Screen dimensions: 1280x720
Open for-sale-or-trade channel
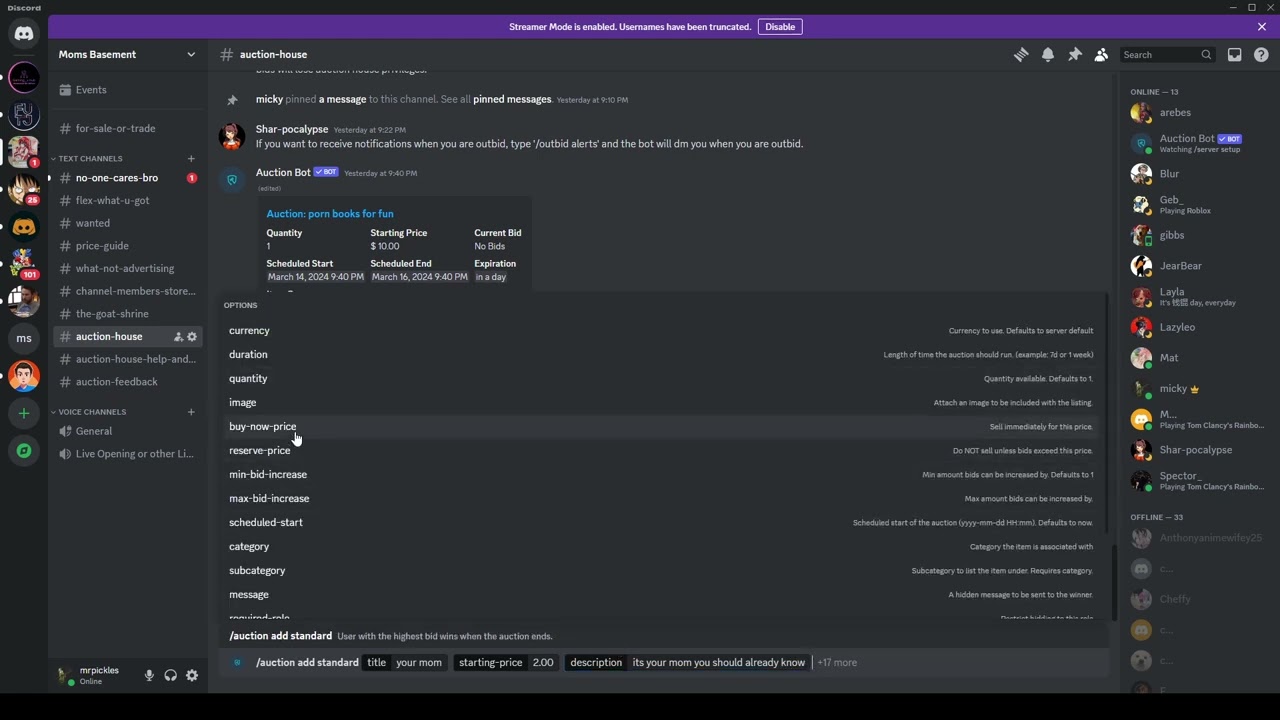point(127,128)
